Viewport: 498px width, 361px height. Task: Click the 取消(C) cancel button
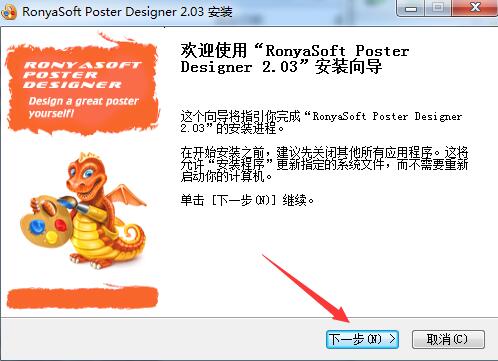tap(448, 339)
